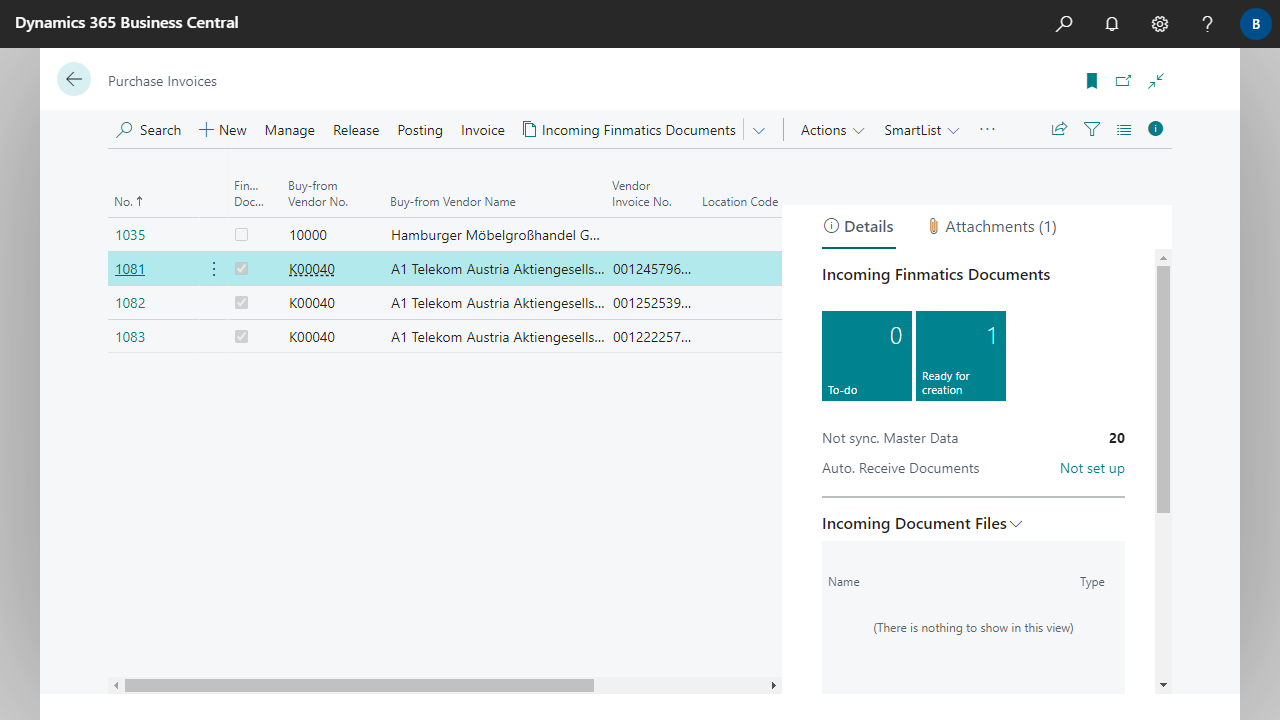Viewport: 1280px width, 720px height.
Task: Show more options for row 1081
Action: (213, 269)
